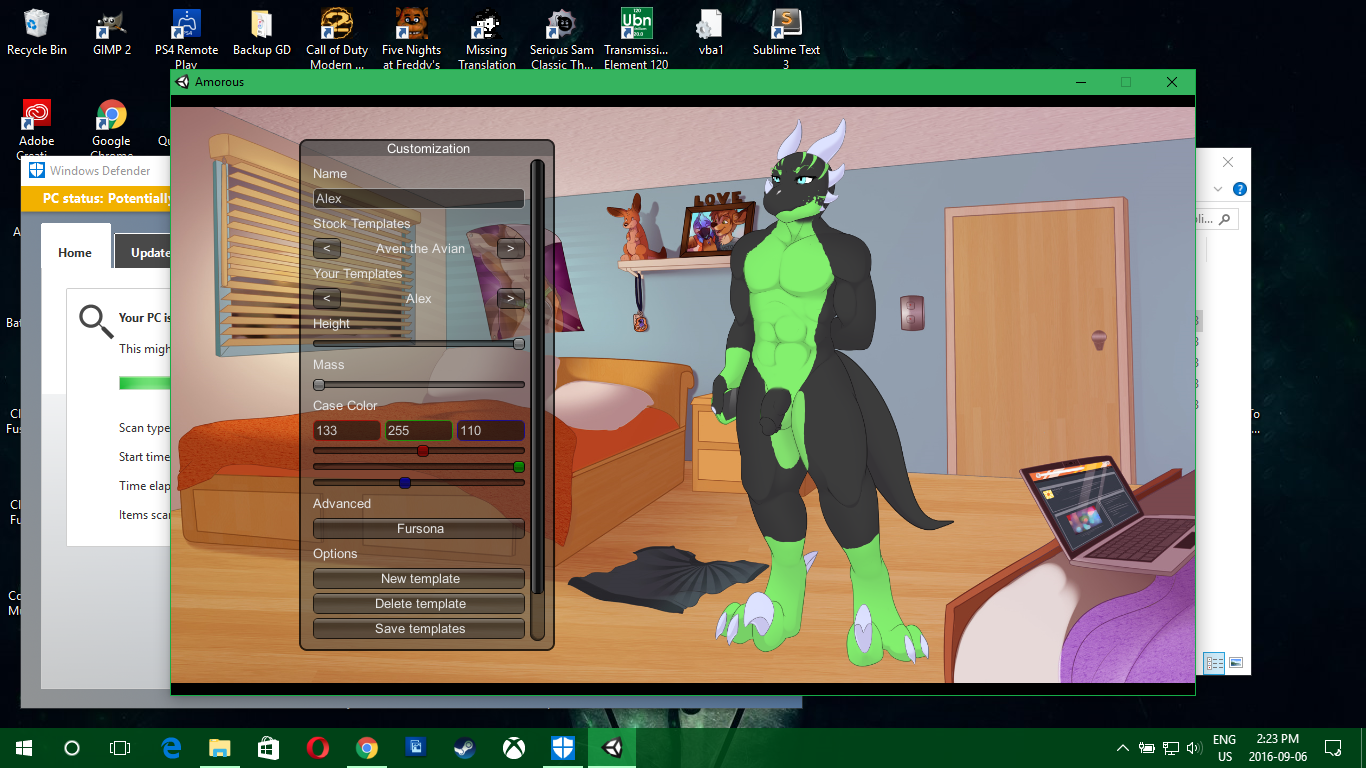Click Save templates

418,628
